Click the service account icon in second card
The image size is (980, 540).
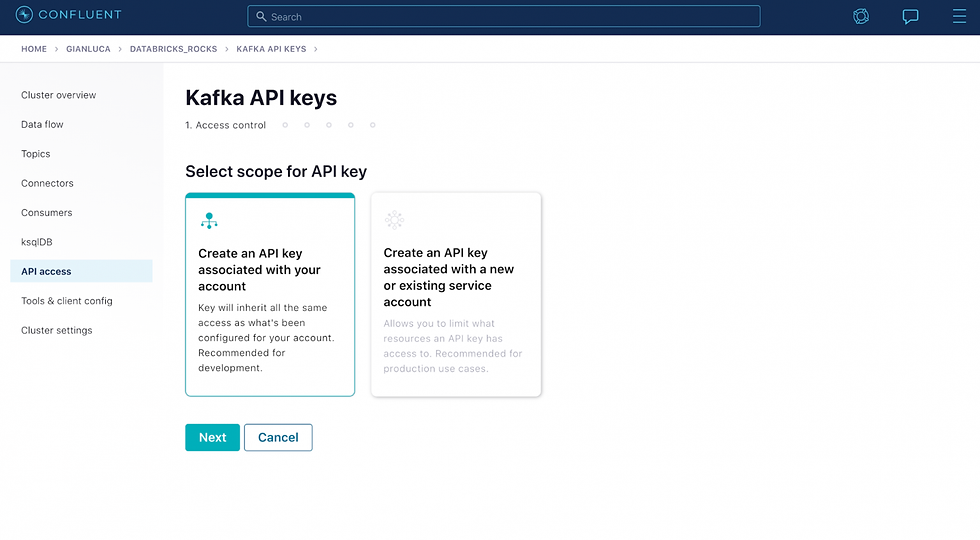pyautogui.click(x=394, y=220)
